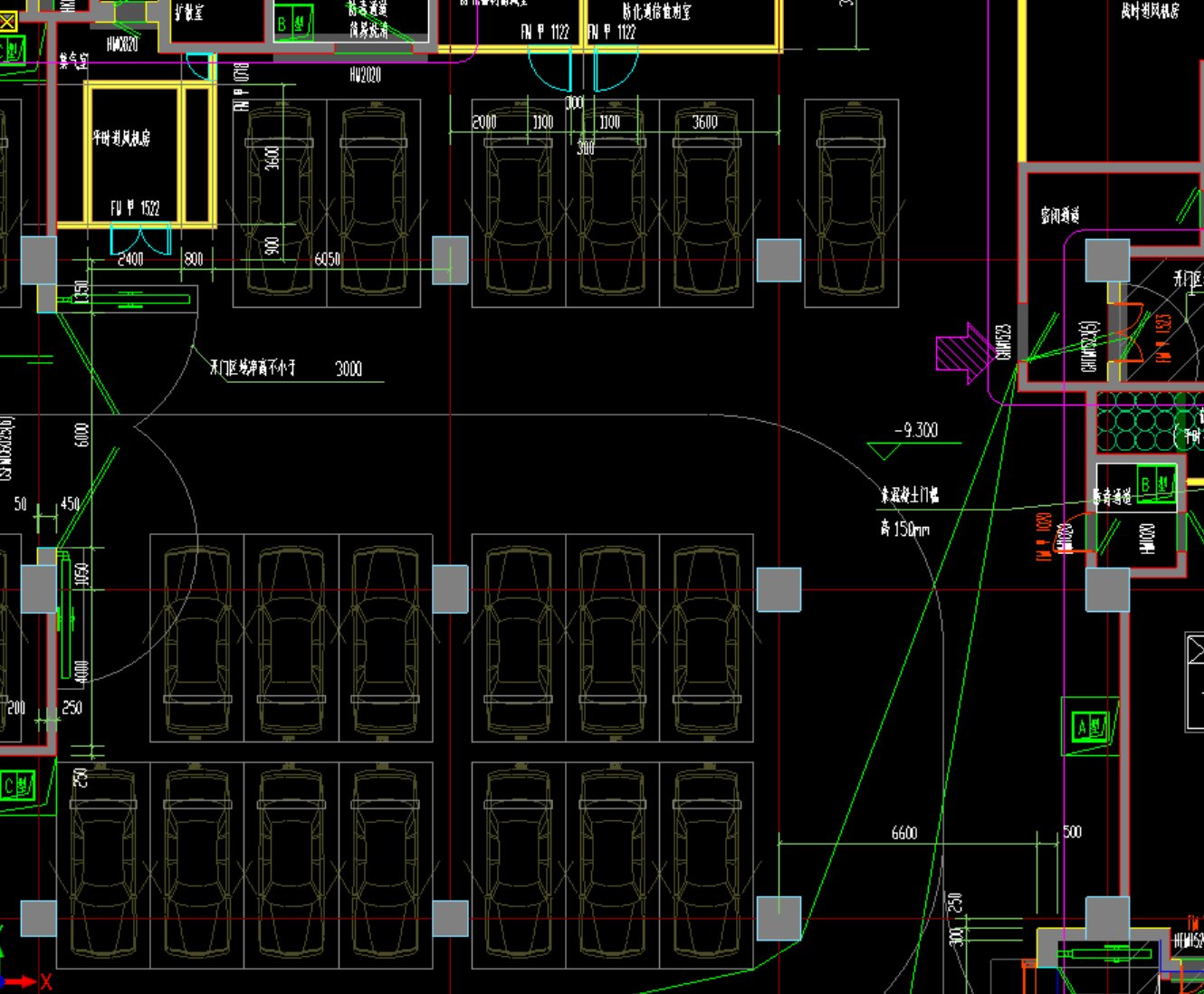Select the vertical 900 dimension text
The height and width of the screenshot is (994, 1204).
(272, 246)
